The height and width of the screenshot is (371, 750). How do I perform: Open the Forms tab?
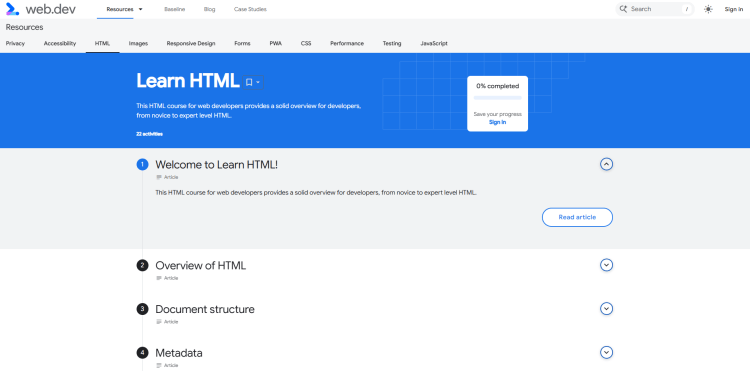(x=243, y=44)
